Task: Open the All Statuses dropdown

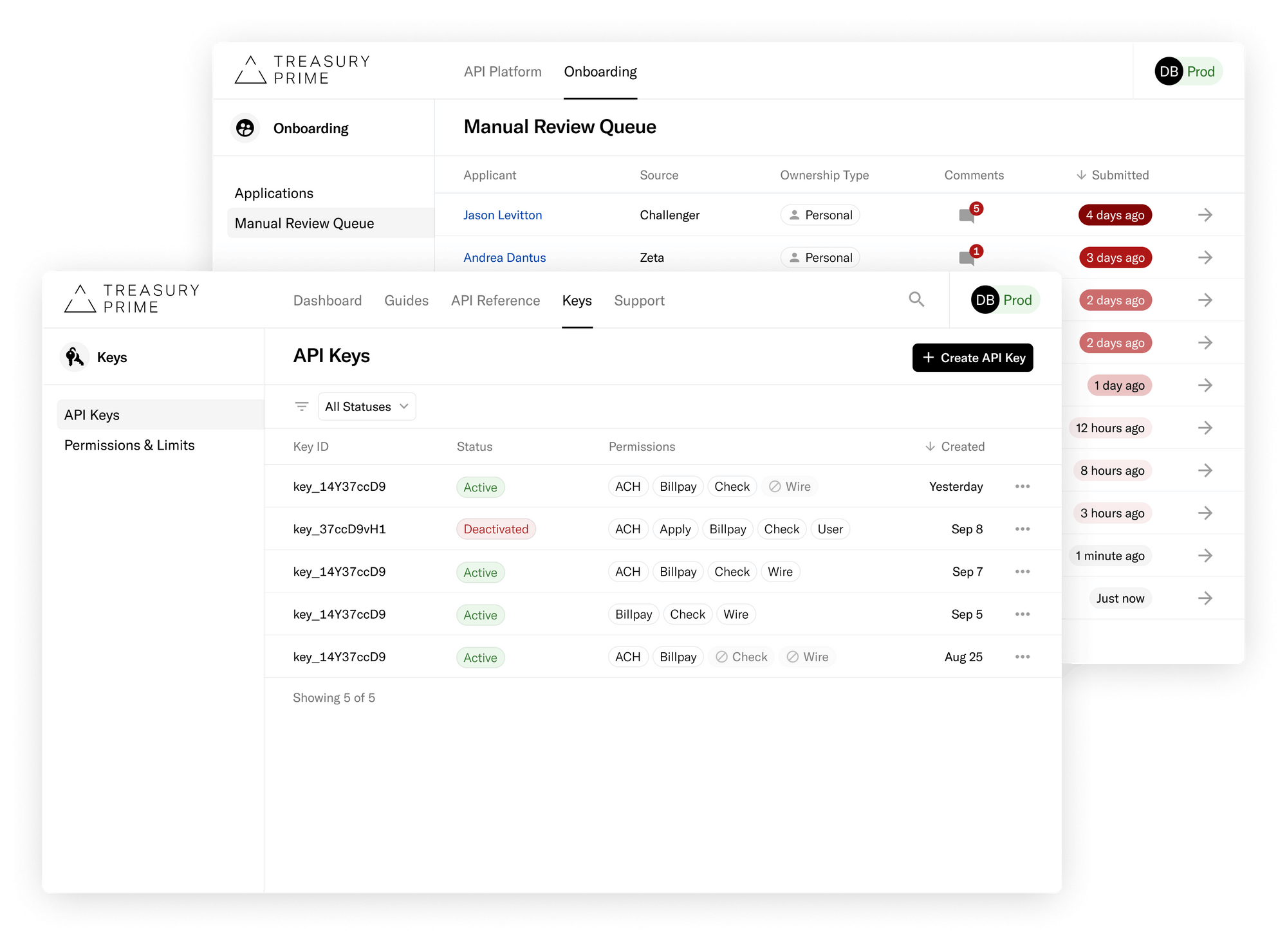Action: [x=366, y=406]
